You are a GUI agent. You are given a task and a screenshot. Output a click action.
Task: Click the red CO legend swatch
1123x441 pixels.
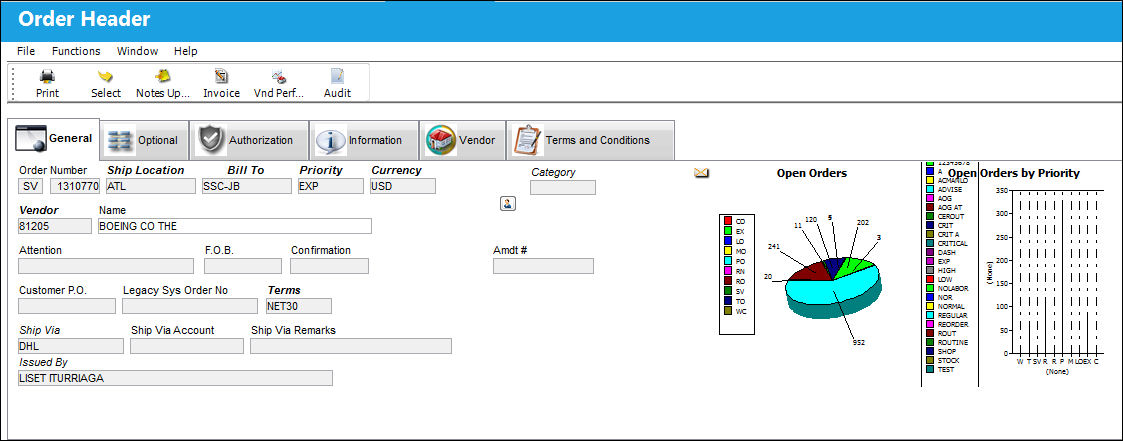728,221
